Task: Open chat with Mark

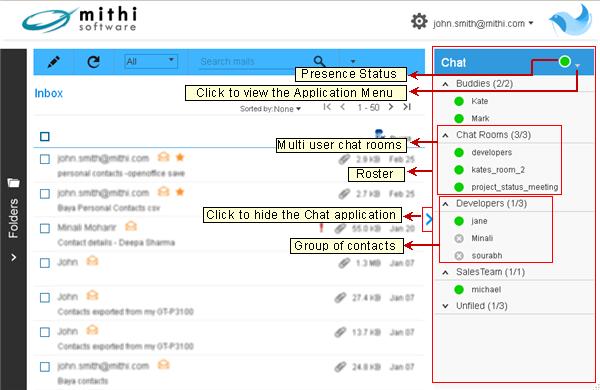Action: (480, 118)
